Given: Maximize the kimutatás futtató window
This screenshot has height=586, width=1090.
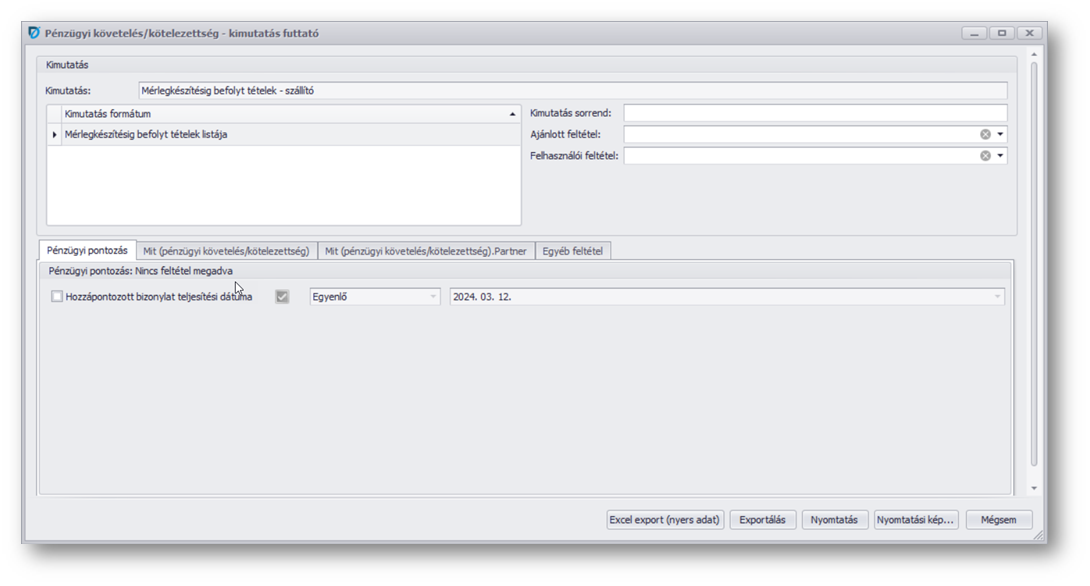Looking at the screenshot, I should click(x=1002, y=33).
